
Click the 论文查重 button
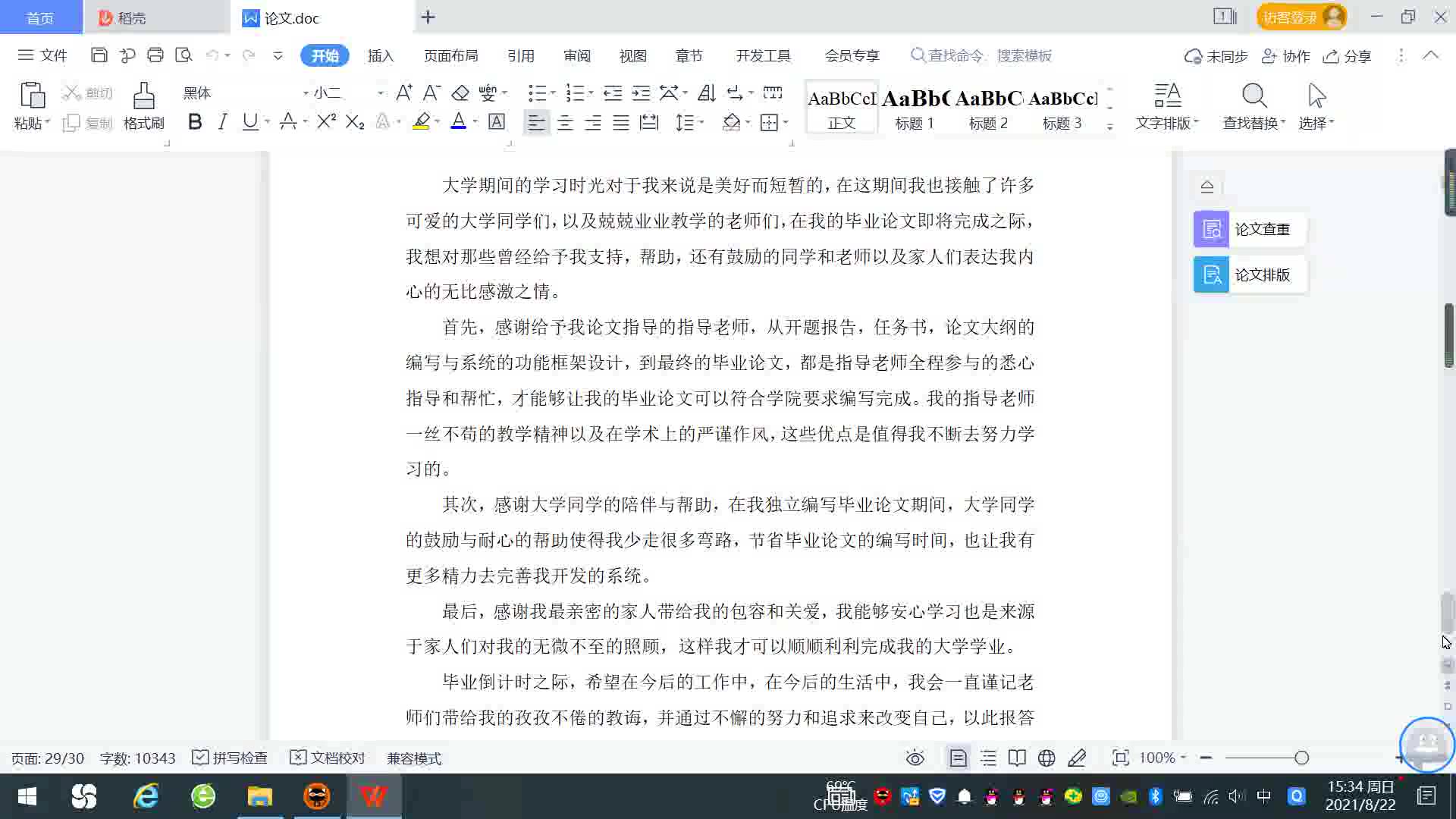coord(1249,229)
